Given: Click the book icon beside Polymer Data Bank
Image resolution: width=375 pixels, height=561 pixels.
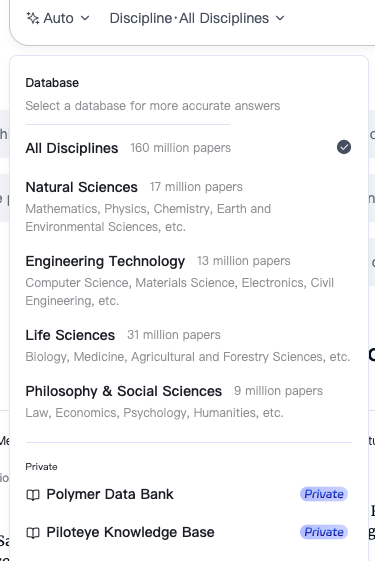Looking at the screenshot, I should coord(33,495).
